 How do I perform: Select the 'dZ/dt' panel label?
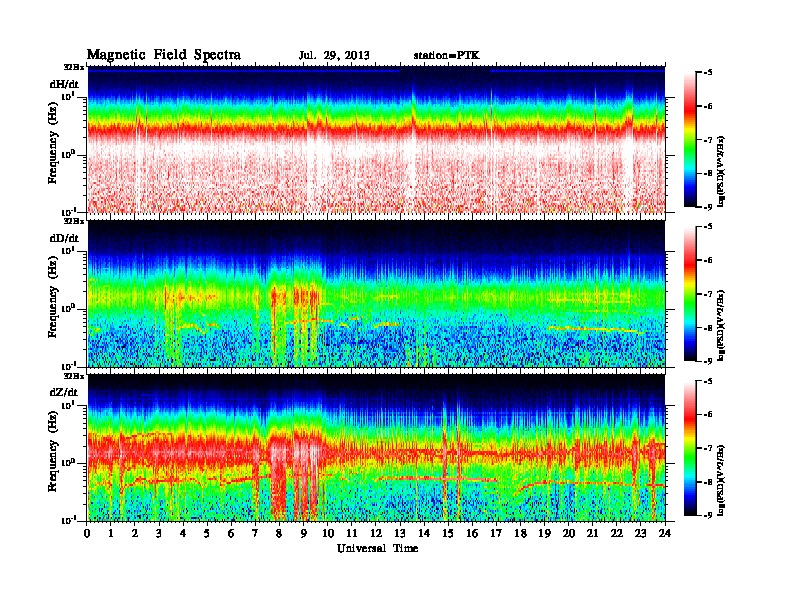(x=64, y=392)
